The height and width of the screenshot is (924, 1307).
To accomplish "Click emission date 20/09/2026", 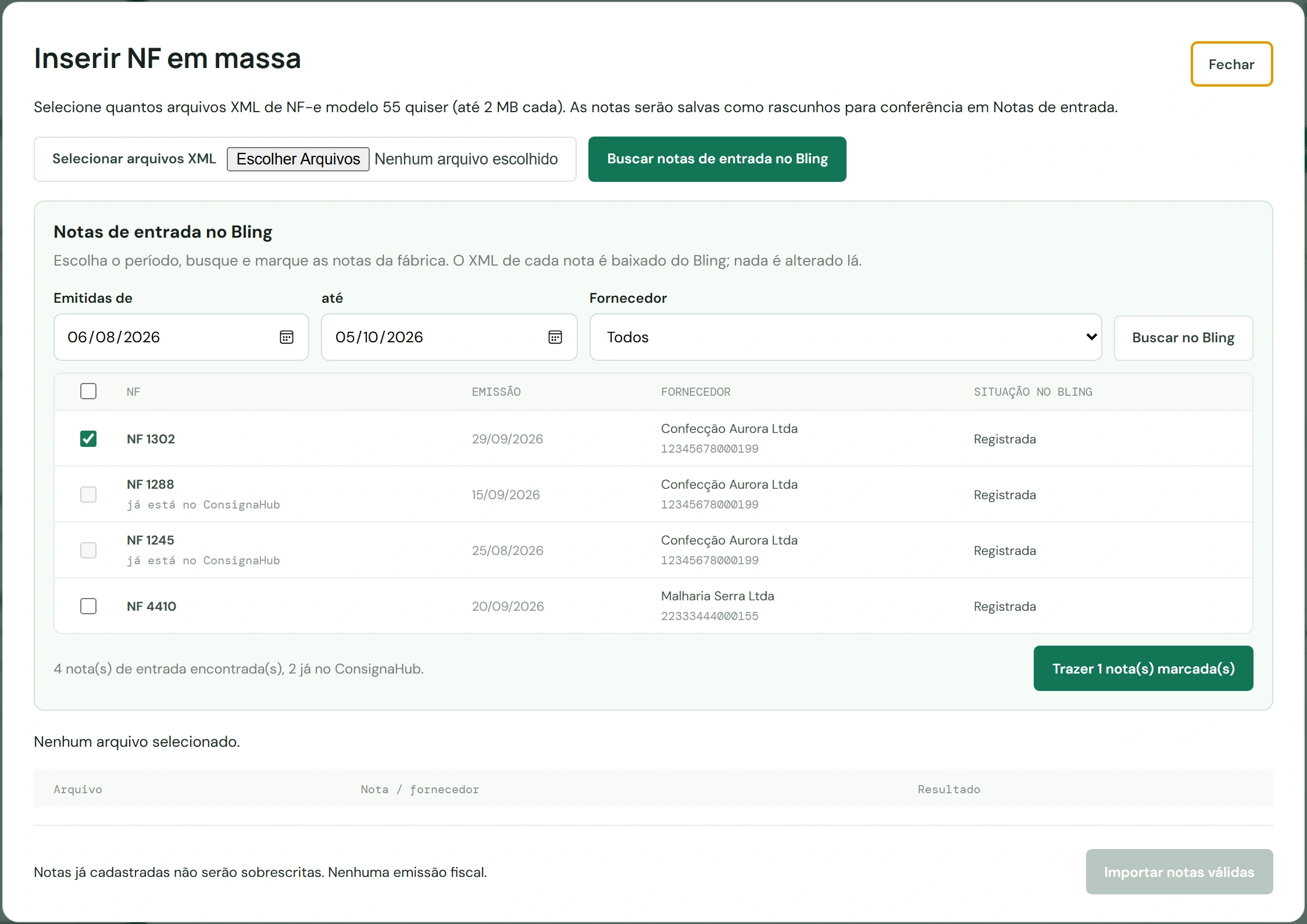I will [x=508, y=606].
